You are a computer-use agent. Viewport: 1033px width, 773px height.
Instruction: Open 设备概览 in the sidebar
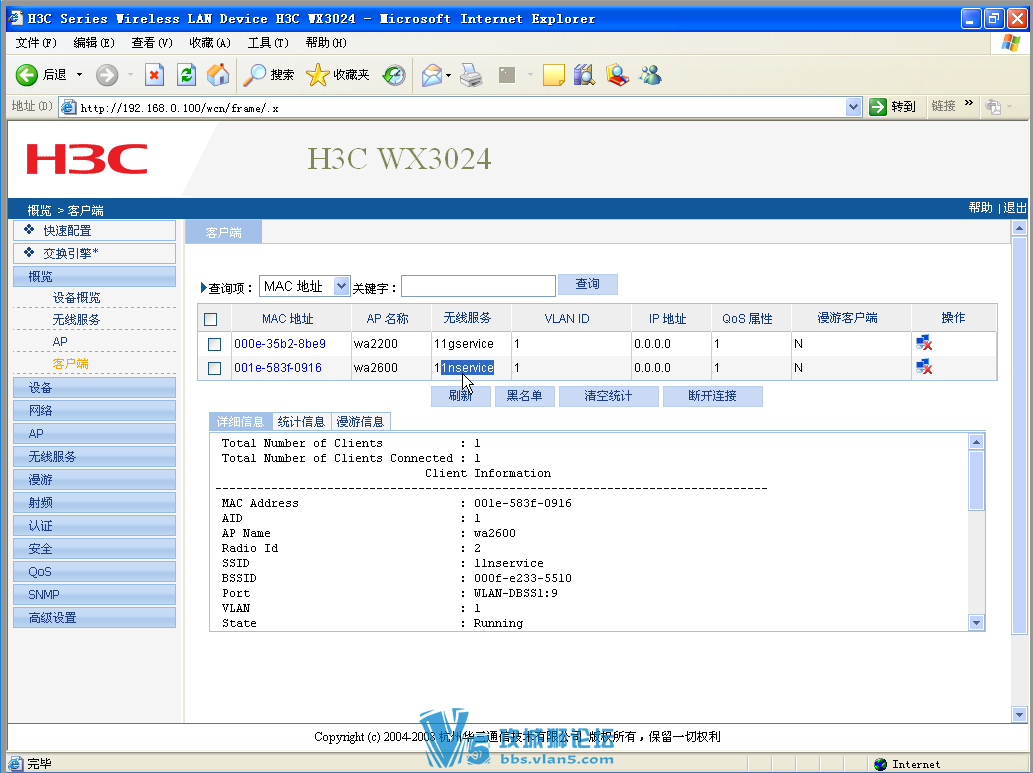[76, 298]
